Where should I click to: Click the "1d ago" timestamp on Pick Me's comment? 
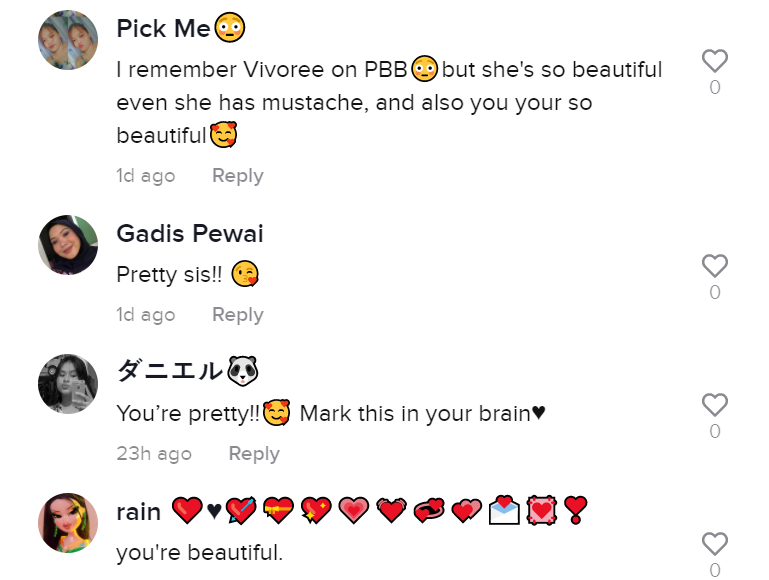pos(146,176)
